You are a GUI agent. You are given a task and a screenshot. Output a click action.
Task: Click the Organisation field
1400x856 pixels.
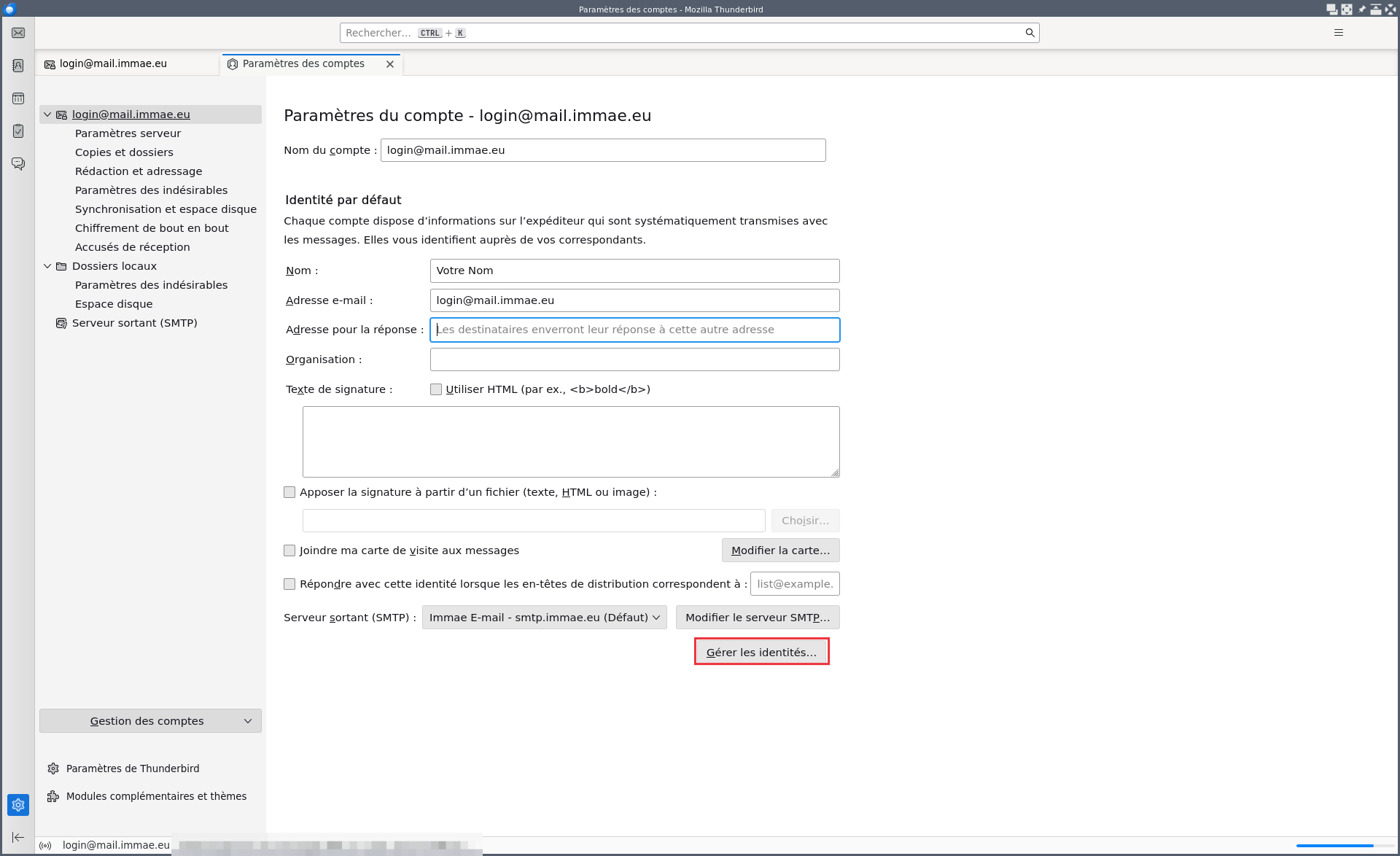(x=634, y=359)
